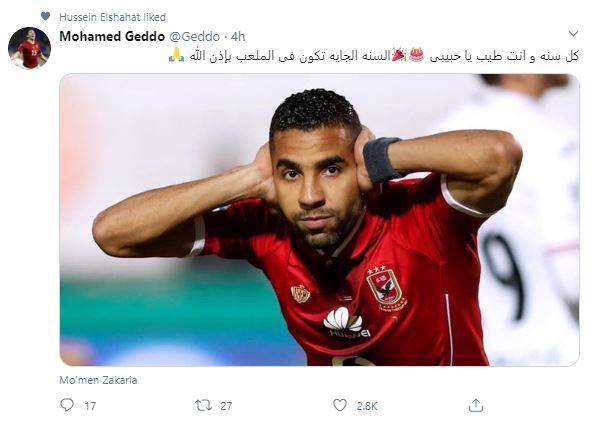
Task: Click the reply speech bubble icon
Action: (67, 405)
